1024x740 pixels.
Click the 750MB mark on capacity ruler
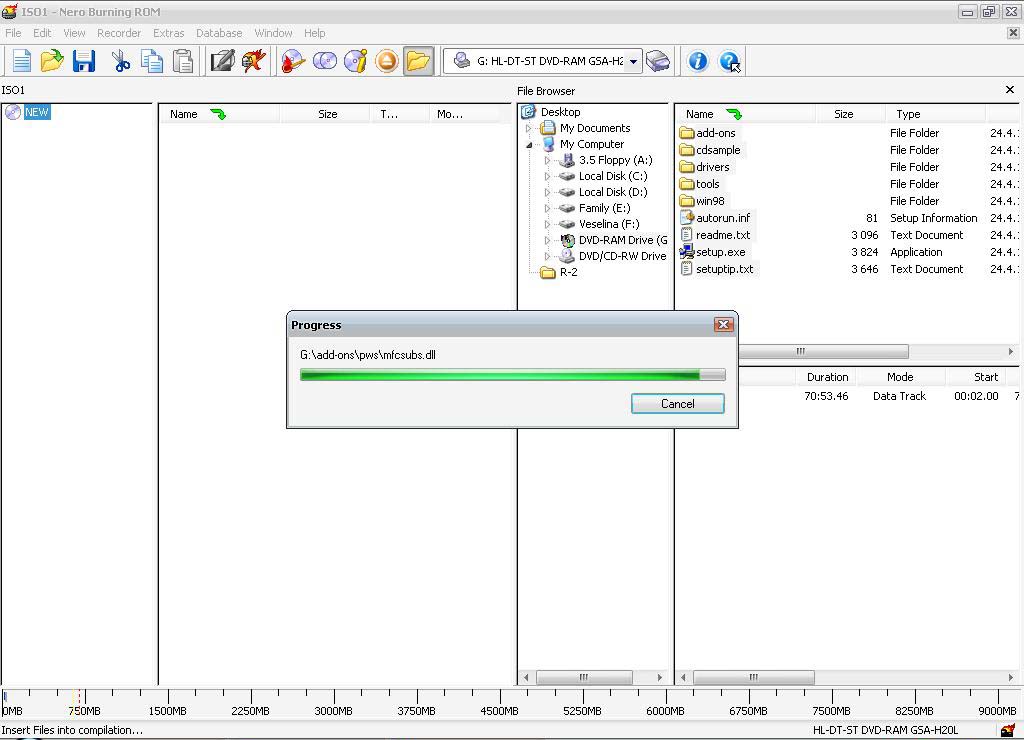(85, 711)
